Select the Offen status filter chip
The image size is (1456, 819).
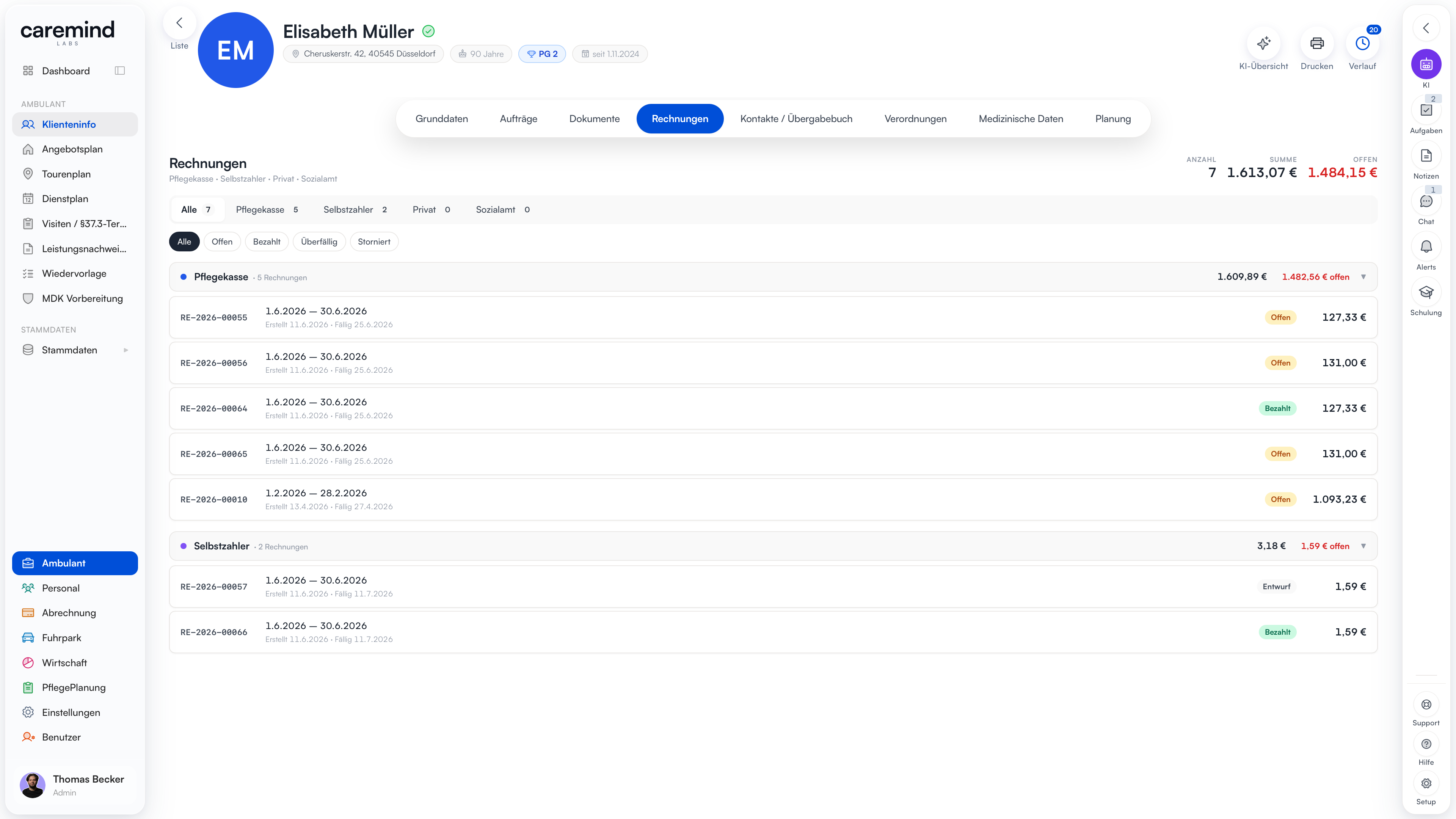(221, 242)
